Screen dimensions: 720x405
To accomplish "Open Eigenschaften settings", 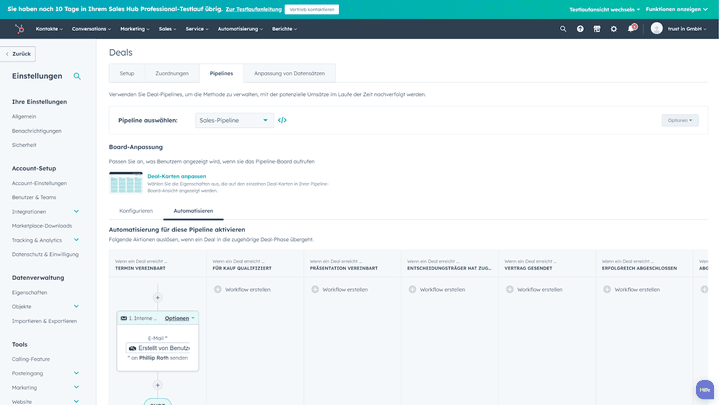I will point(29,292).
